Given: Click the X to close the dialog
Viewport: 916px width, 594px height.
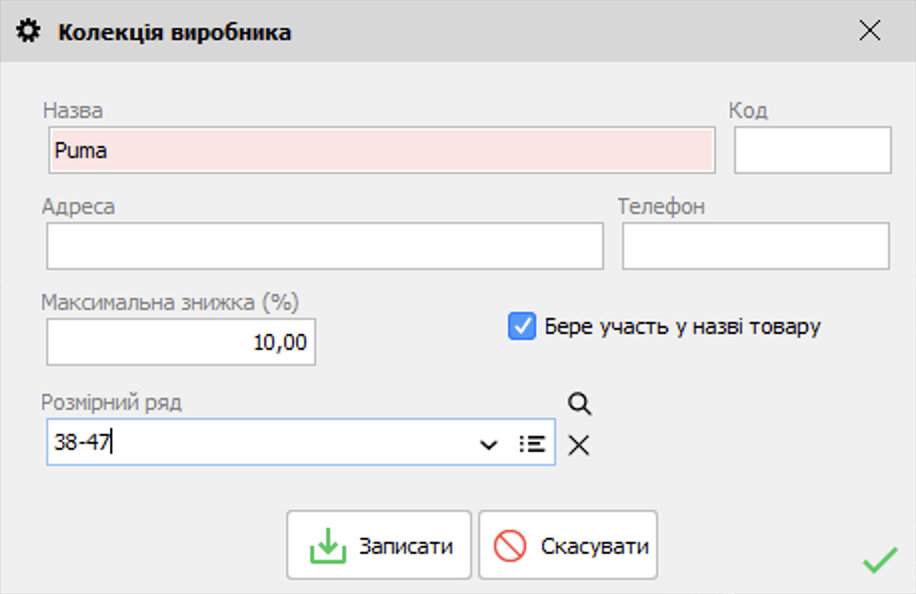Looking at the screenshot, I should 869,30.
